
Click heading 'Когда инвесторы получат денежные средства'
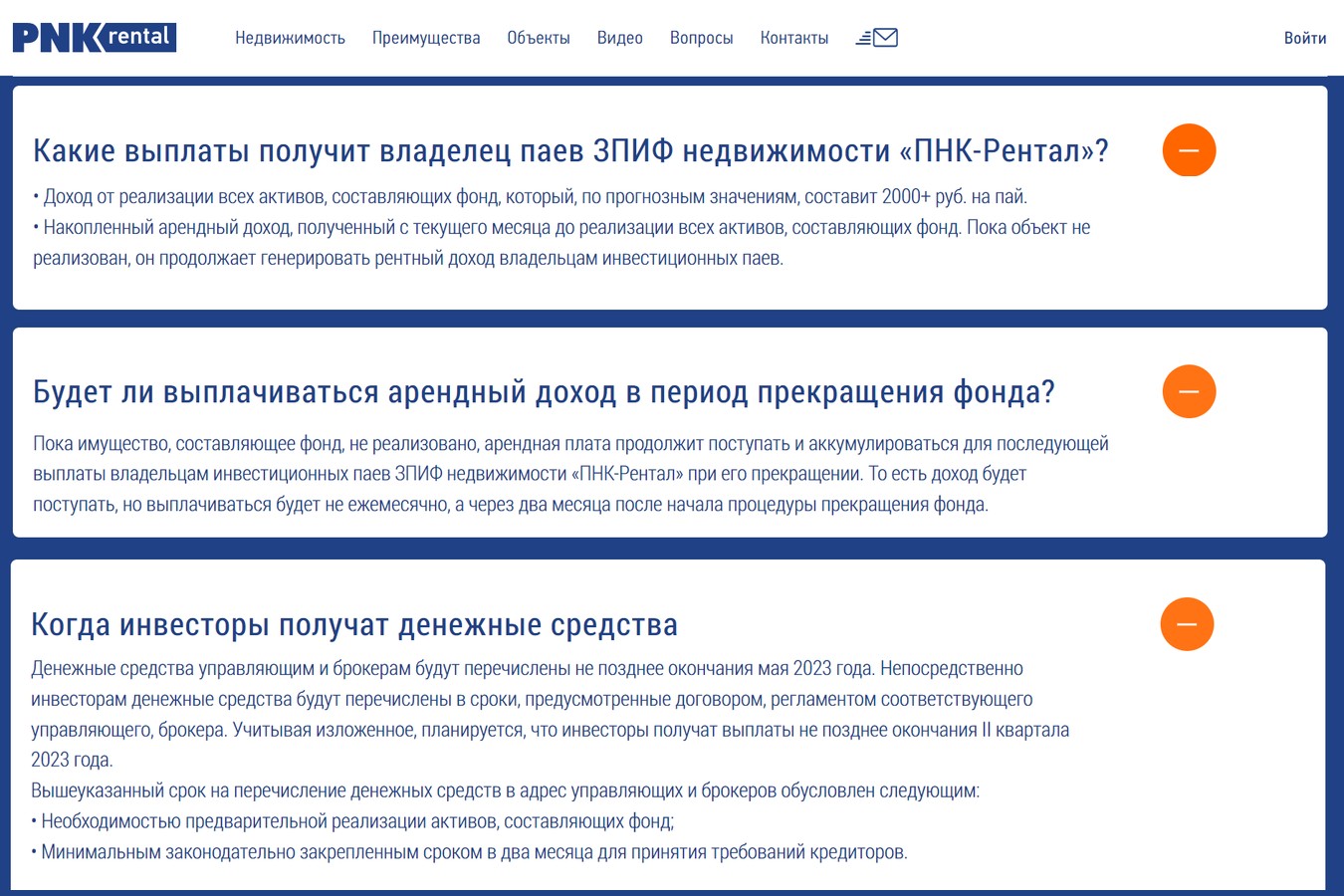point(354,625)
